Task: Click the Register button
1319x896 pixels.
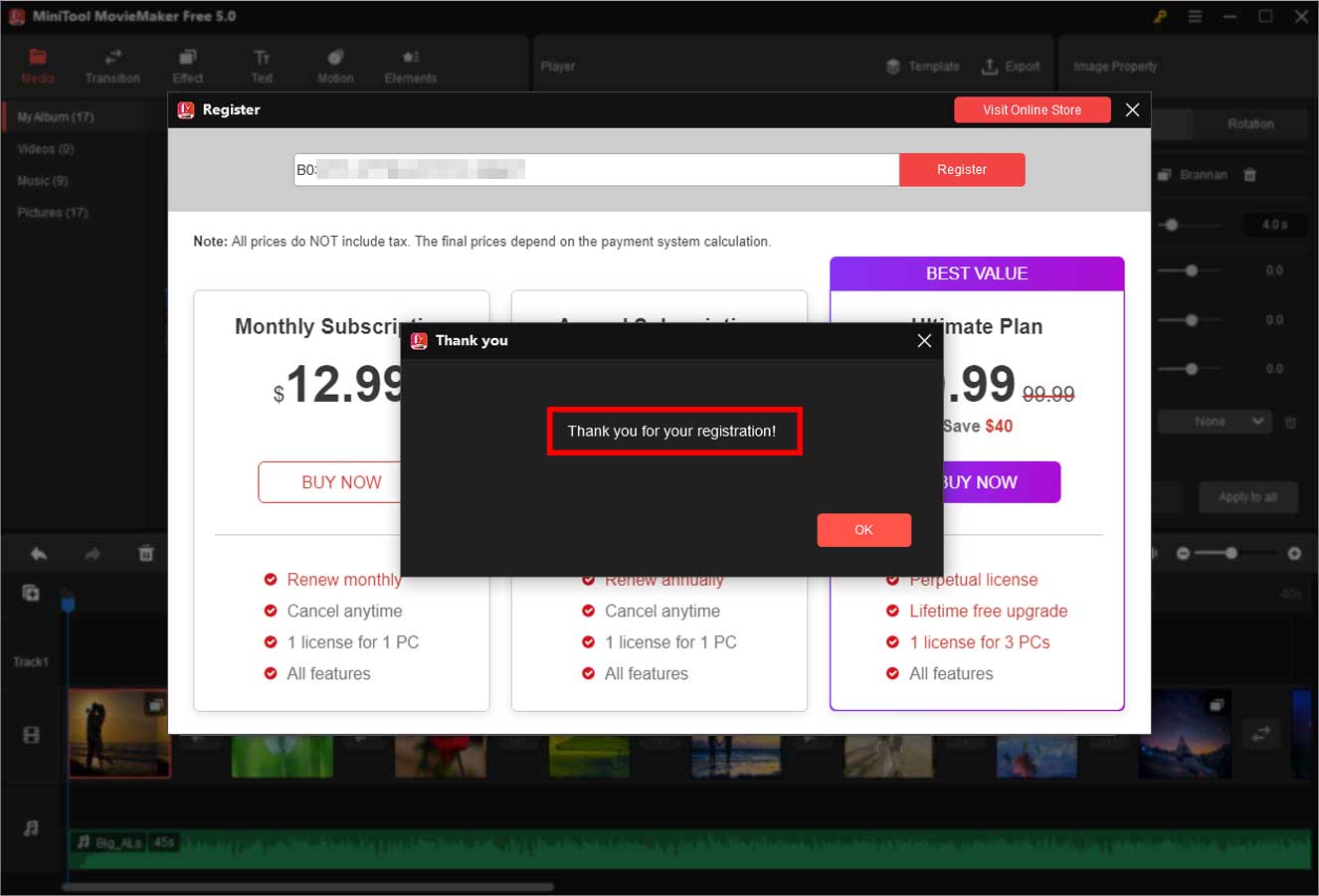Action: (x=962, y=169)
